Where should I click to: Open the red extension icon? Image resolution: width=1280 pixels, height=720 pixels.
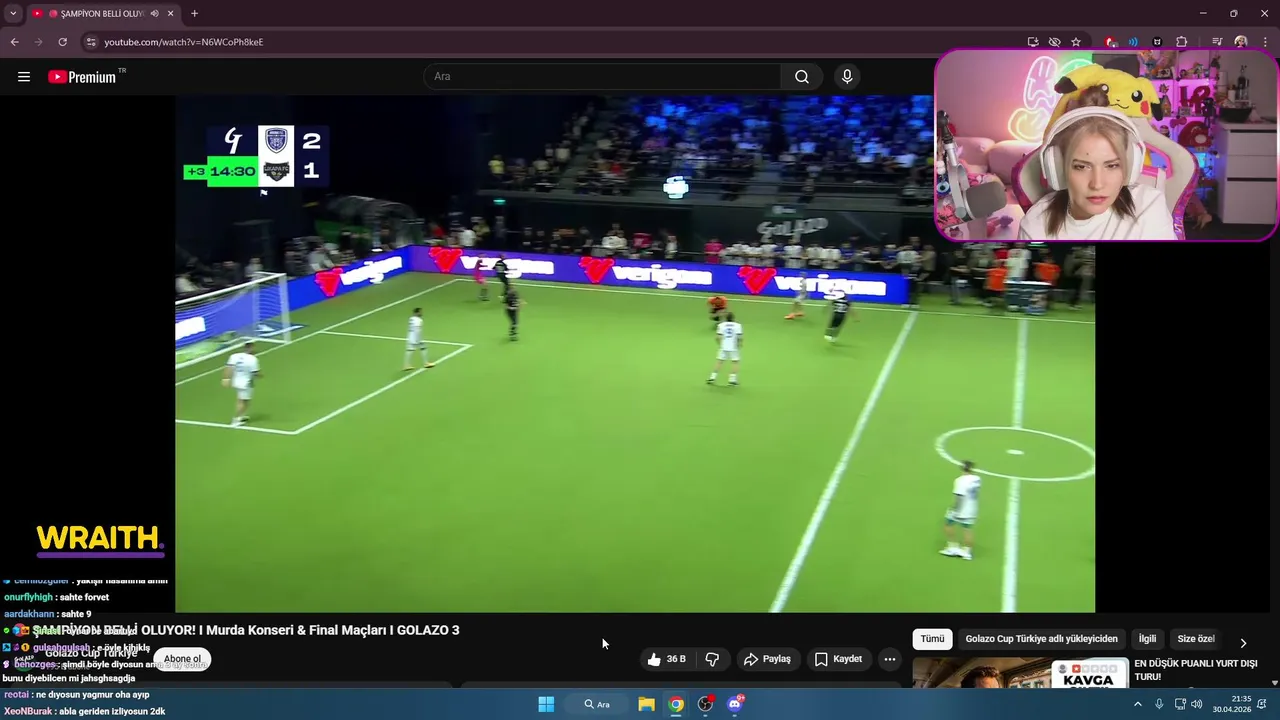1111,42
